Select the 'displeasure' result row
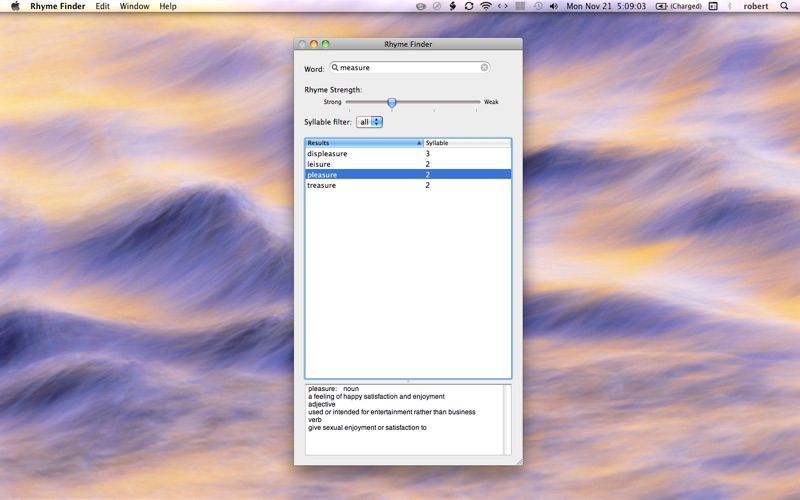 tap(408, 154)
